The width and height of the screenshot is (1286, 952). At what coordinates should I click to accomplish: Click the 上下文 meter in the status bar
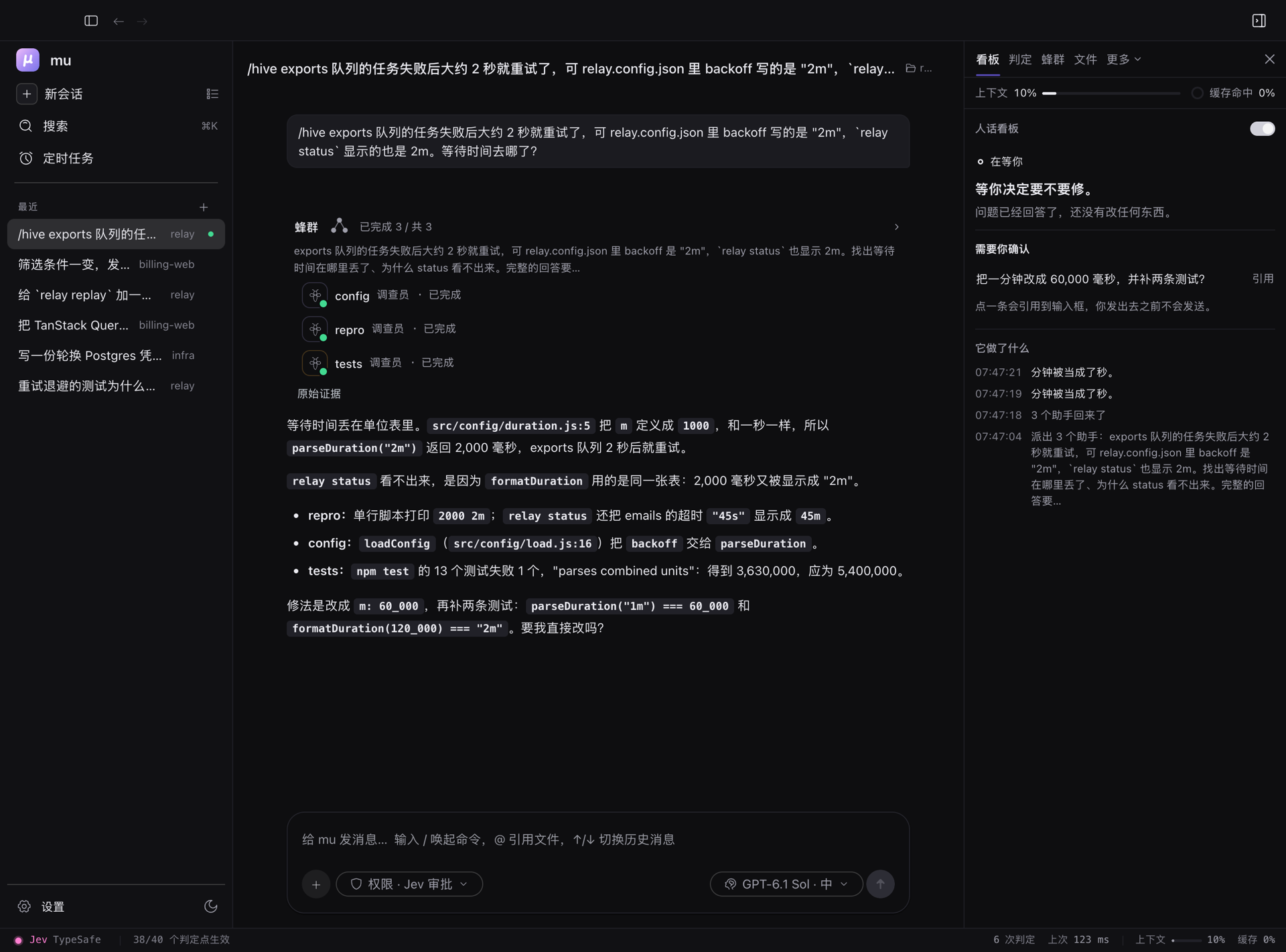(x=1180, y=940)
